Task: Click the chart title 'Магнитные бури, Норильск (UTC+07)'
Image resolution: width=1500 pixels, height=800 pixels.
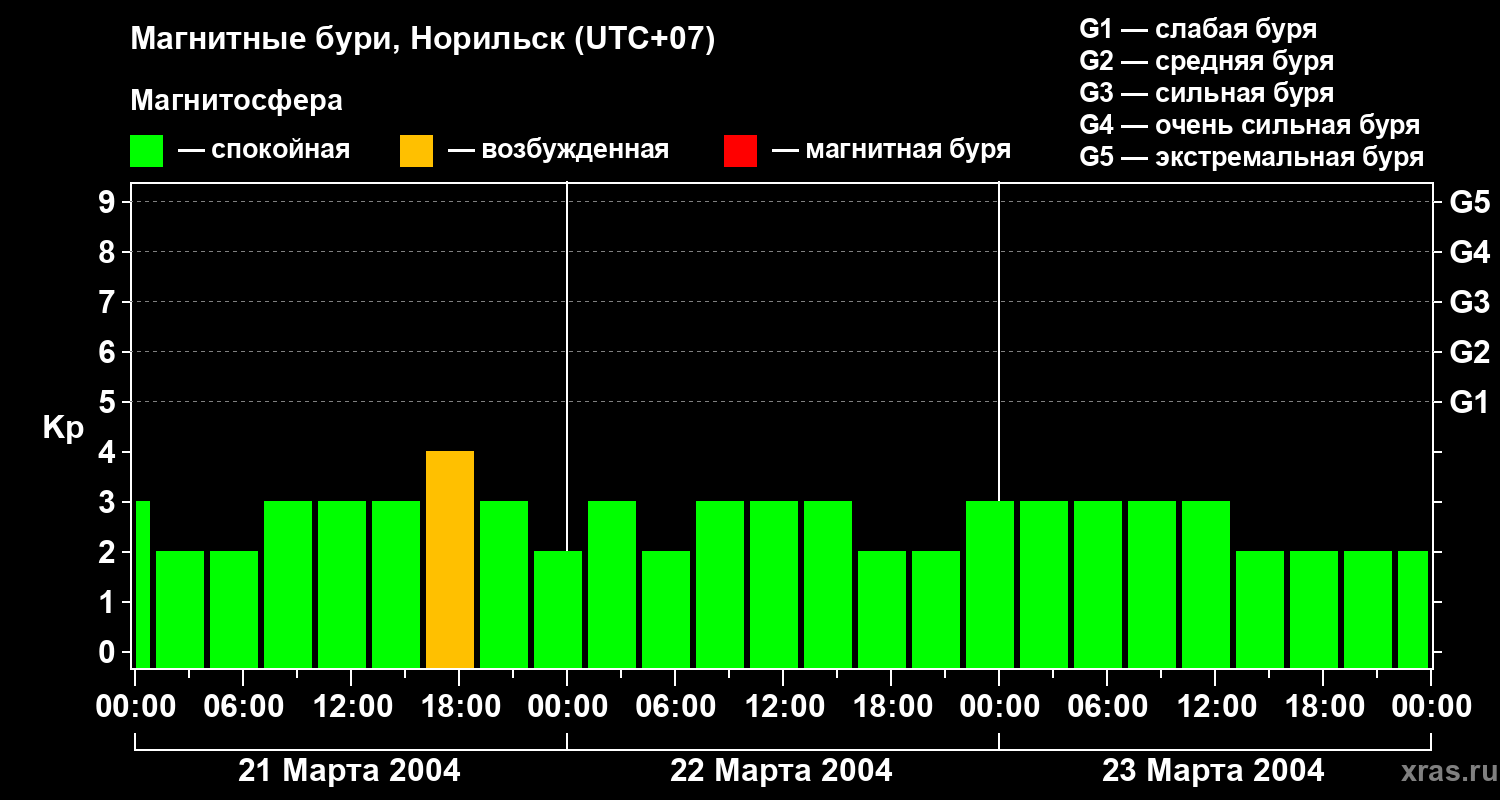Action: coord(423,40)
